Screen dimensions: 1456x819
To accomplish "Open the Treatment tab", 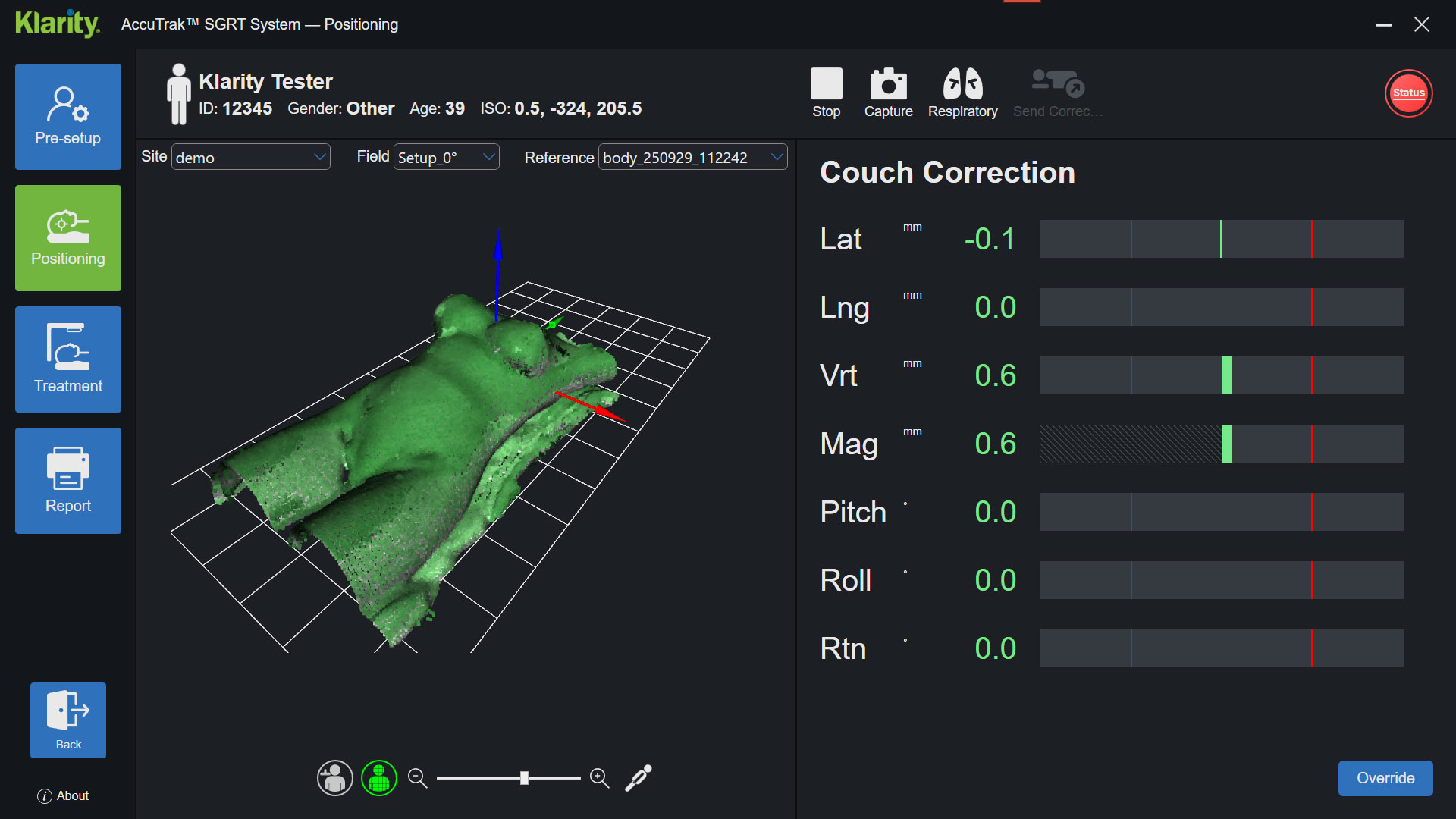I will point(68,359).
